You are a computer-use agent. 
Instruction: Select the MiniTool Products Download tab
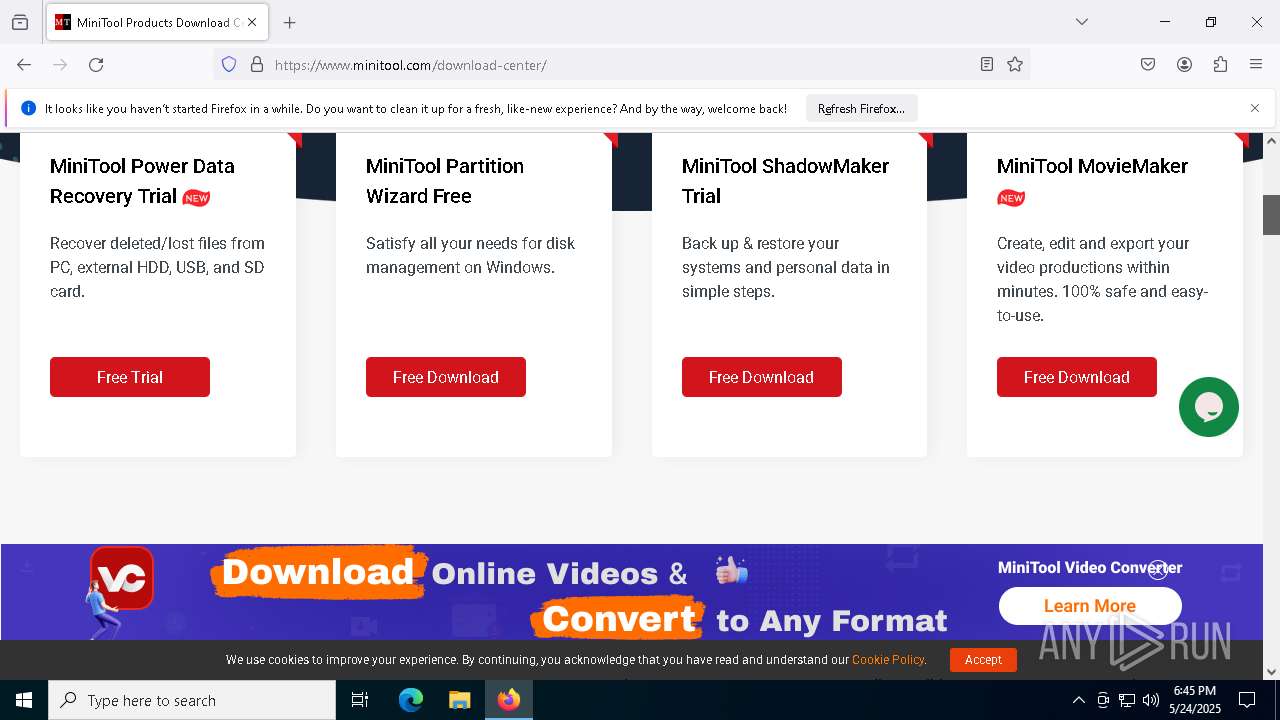[x=157, y=22]
